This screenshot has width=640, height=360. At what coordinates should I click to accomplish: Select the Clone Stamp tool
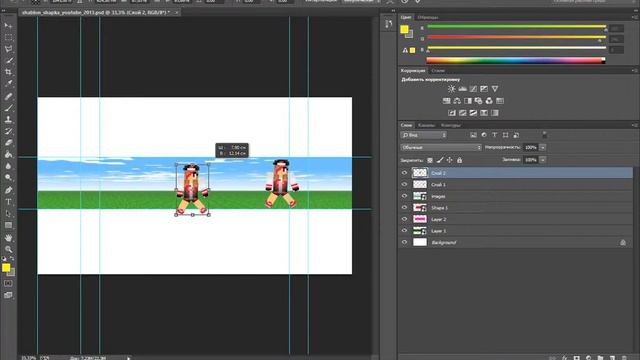[x=8, y=120]
